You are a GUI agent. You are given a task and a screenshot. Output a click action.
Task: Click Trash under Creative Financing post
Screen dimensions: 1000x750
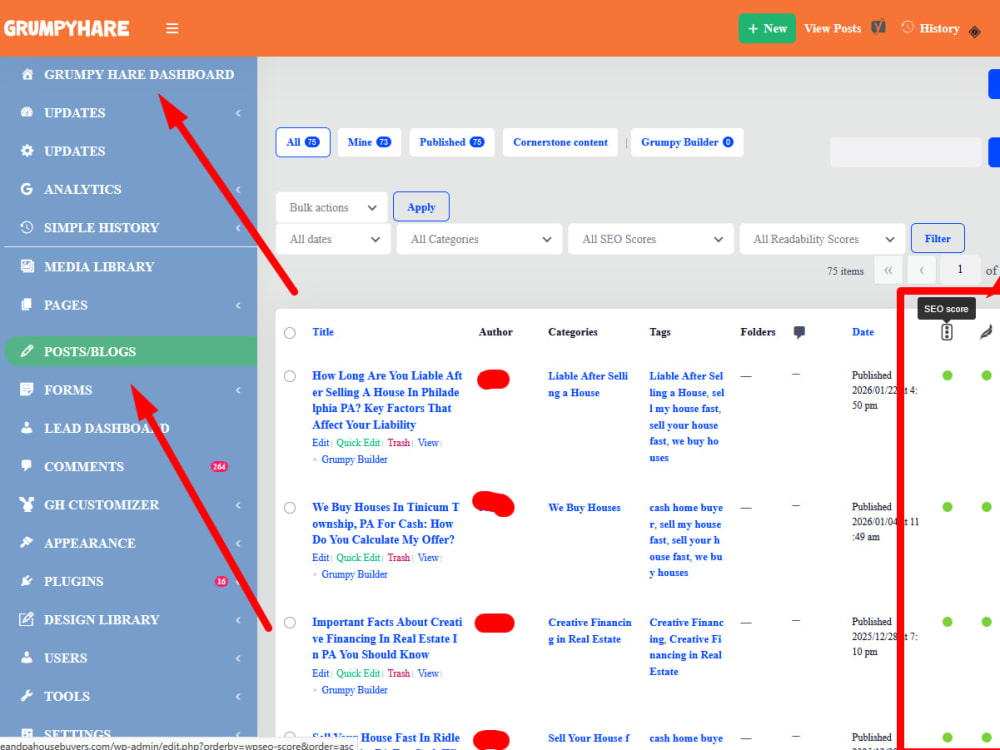(399, 673)
